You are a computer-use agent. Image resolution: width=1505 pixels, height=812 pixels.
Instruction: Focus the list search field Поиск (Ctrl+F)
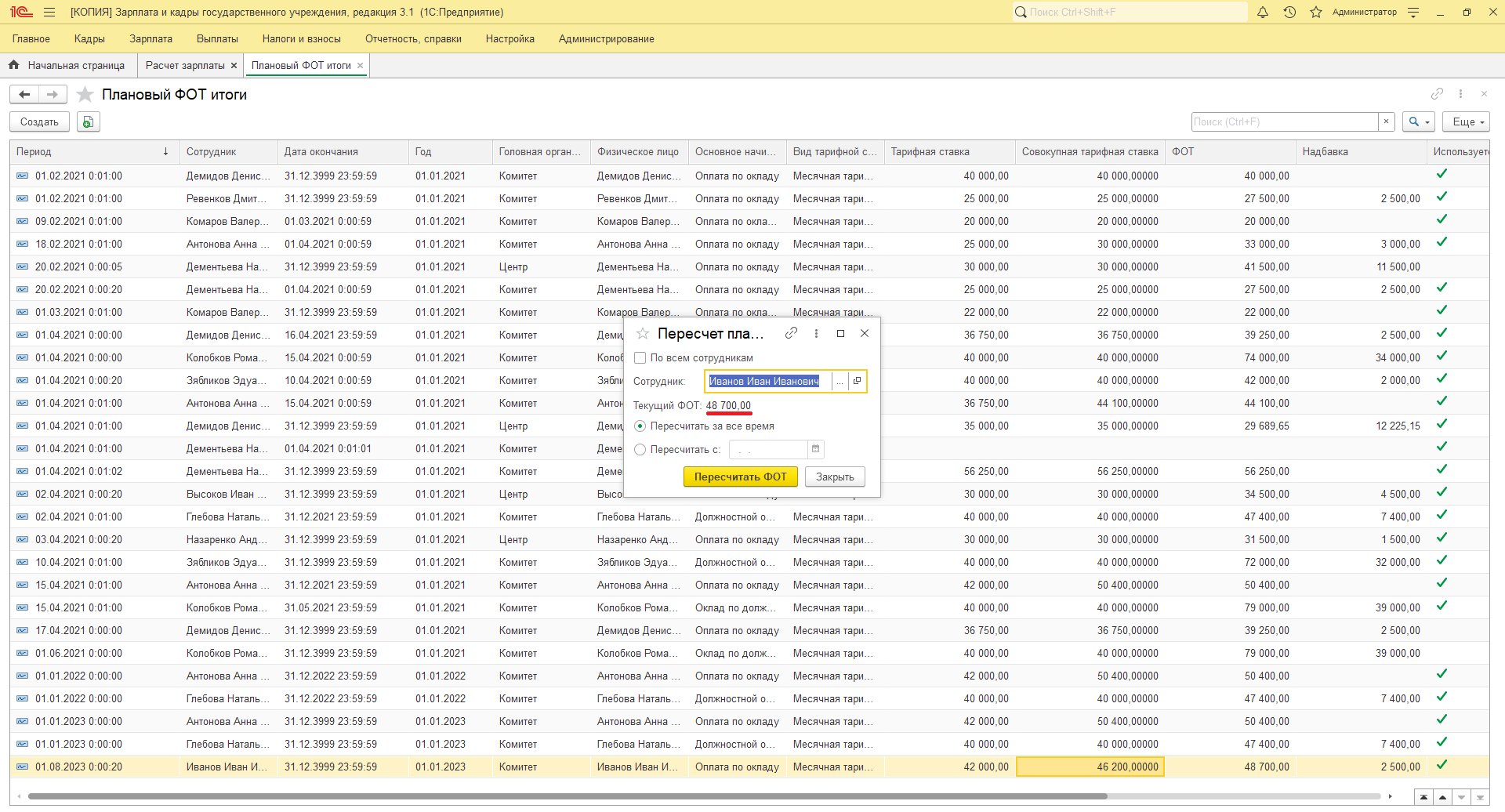pos(1285,121)
